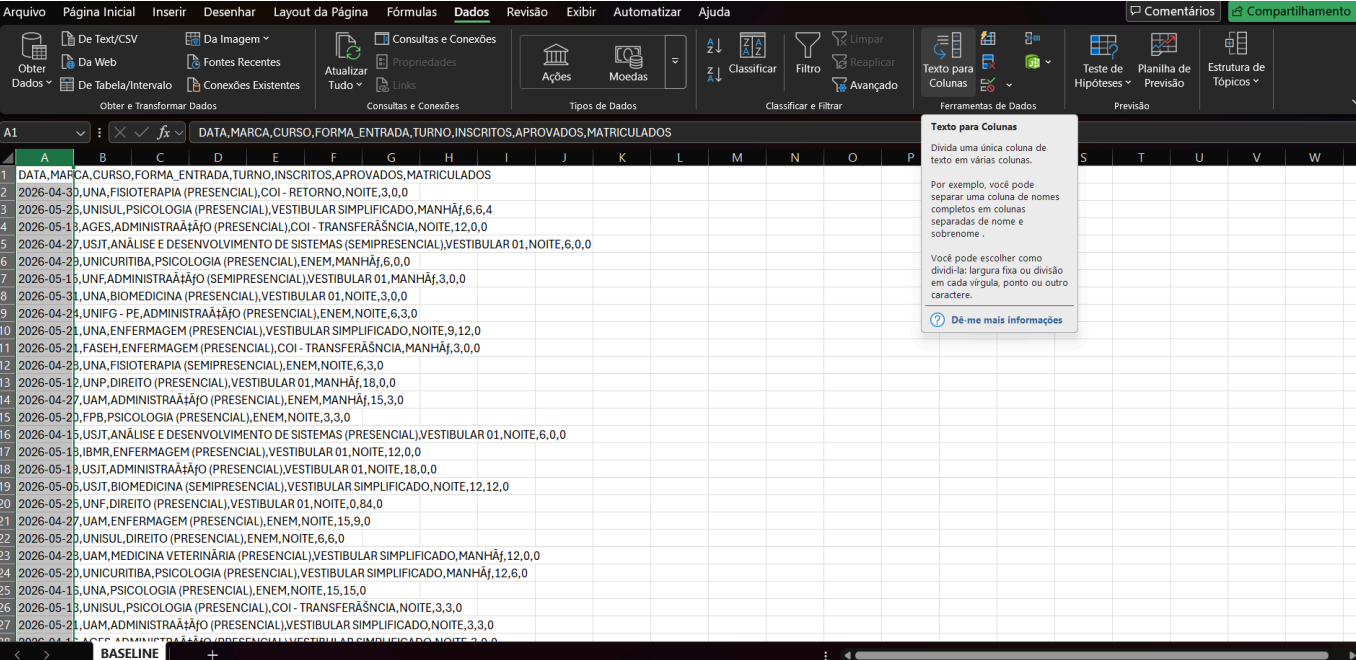Screen dimensions: 1356x660
Task: Click the Da Web import icon
Action: [x=68, y=62]
